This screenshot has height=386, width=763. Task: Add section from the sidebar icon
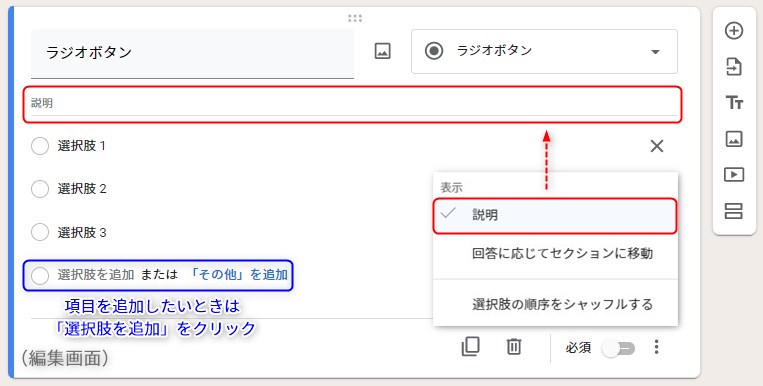coord(734,211)
